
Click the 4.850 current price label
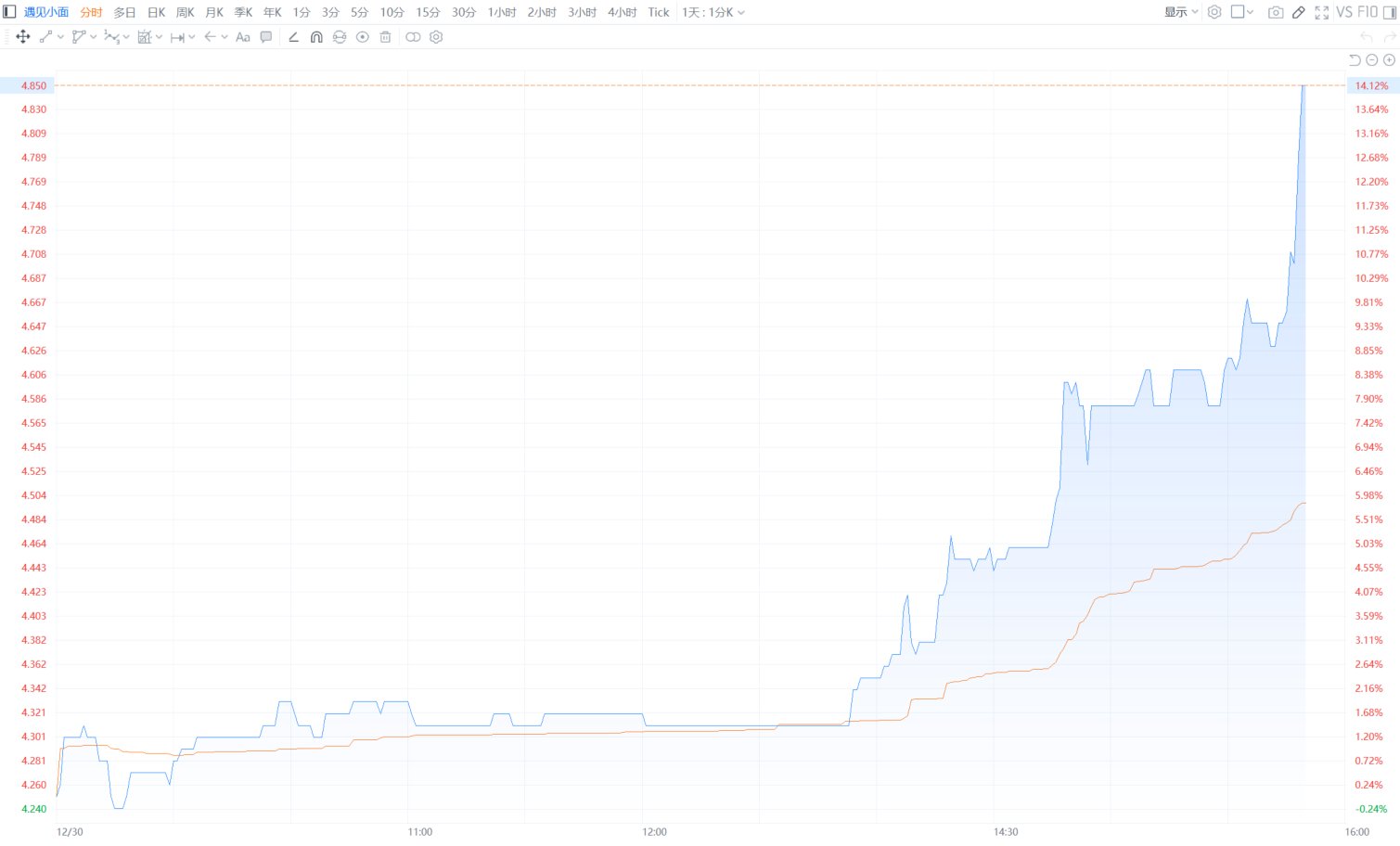click(33, 85)
